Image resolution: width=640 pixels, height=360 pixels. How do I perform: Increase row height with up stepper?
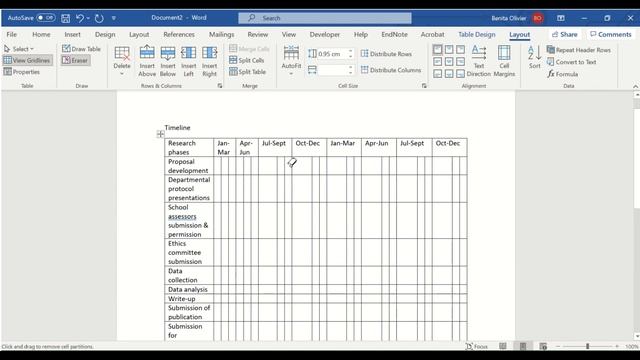pos(351,51)
